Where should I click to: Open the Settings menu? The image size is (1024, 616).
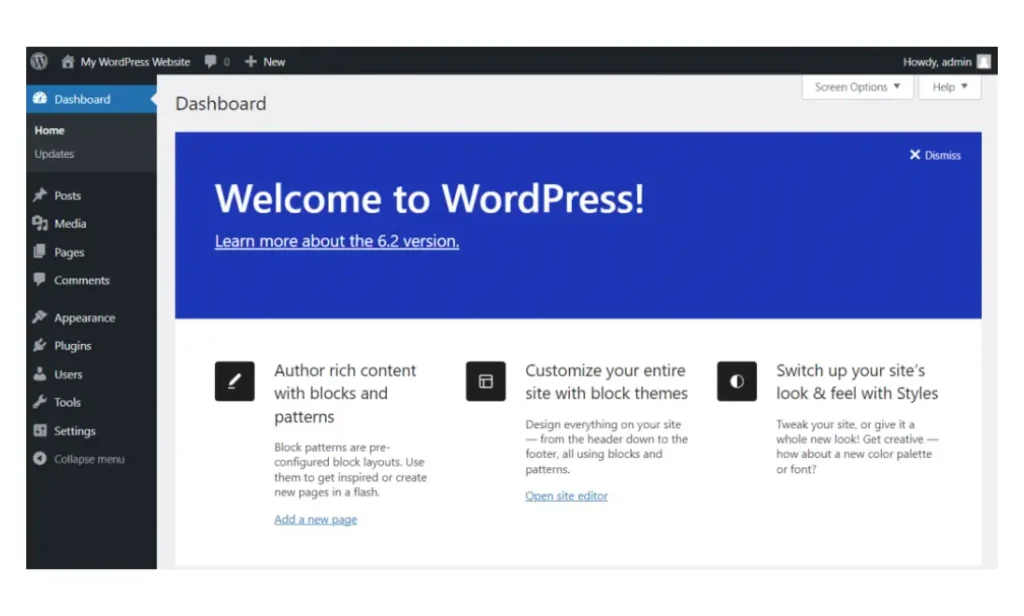coord(74,431)
